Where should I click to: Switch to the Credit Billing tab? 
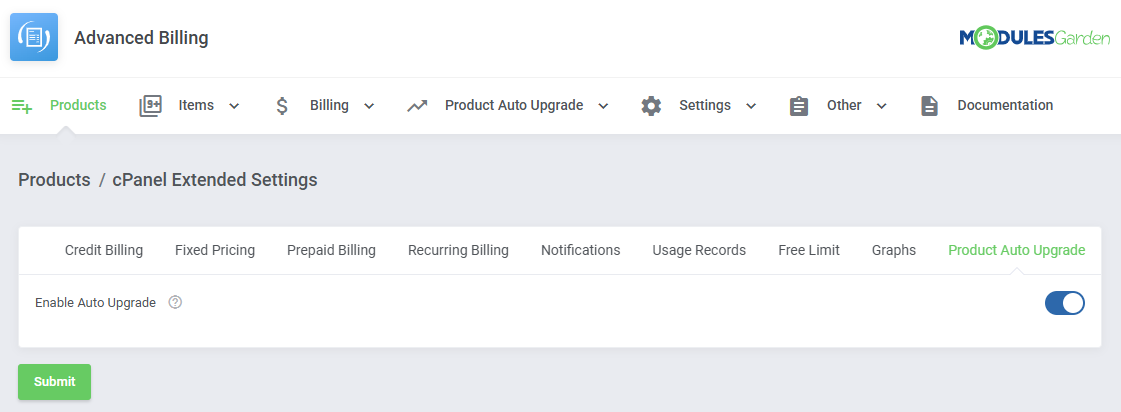[x=104, y=250]
